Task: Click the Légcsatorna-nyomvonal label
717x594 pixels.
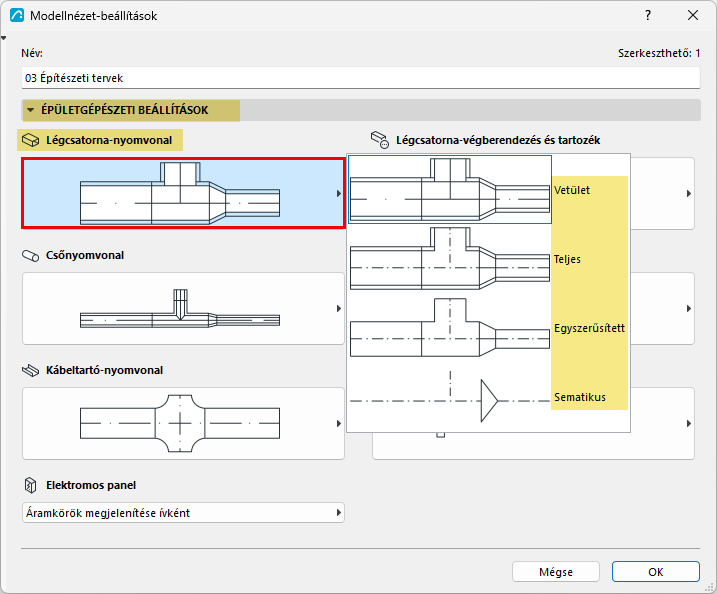Action: coord(109,140)
